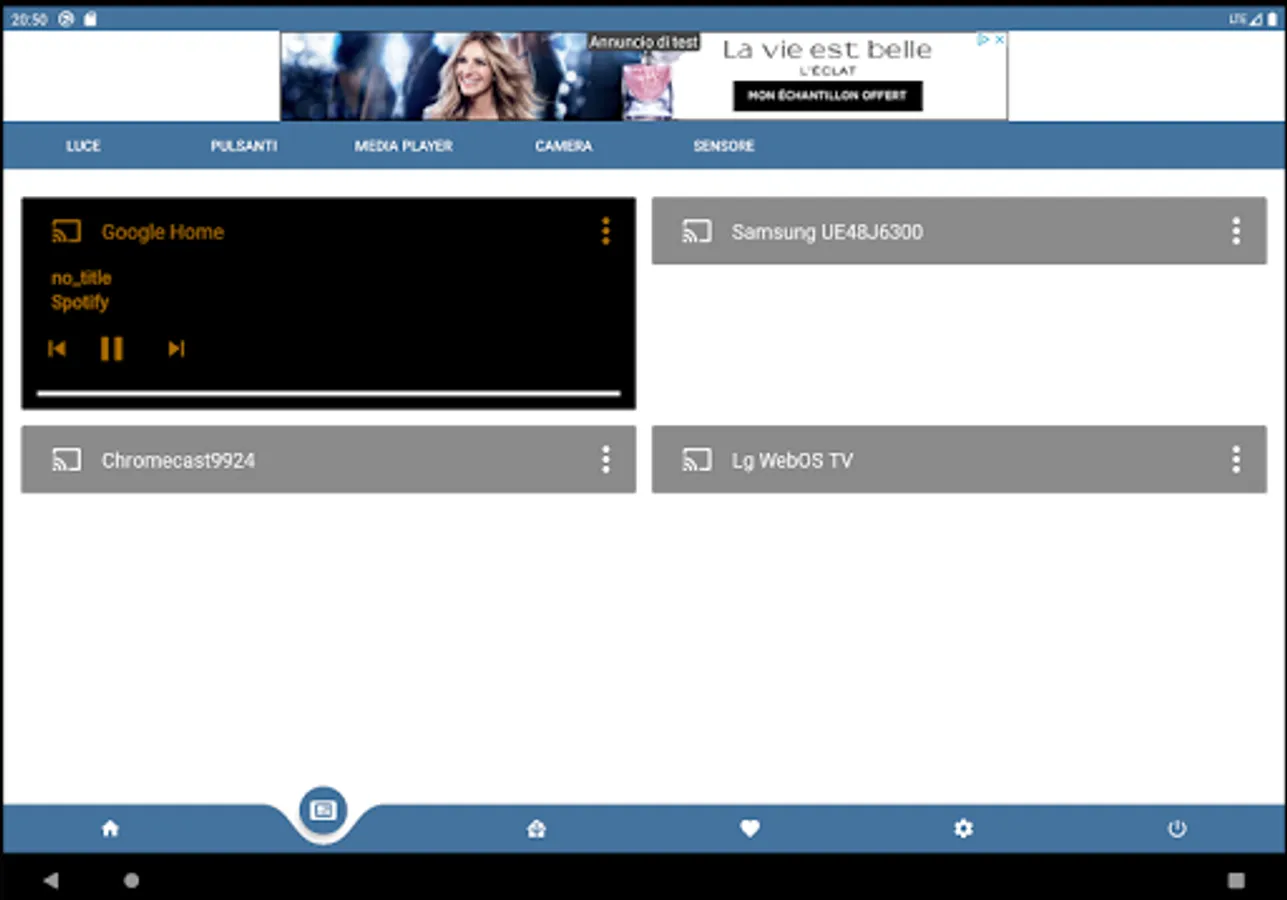
Task: Open Google Home three-dot menu
Action: pos(605,231)
